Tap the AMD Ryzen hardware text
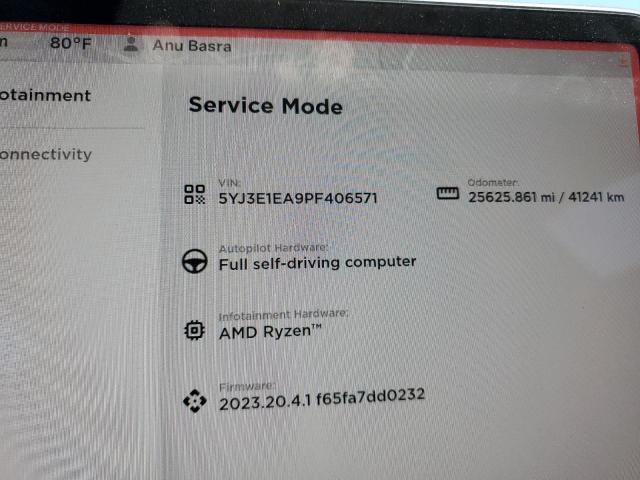The image size is (640, 480). click(270, 331)
